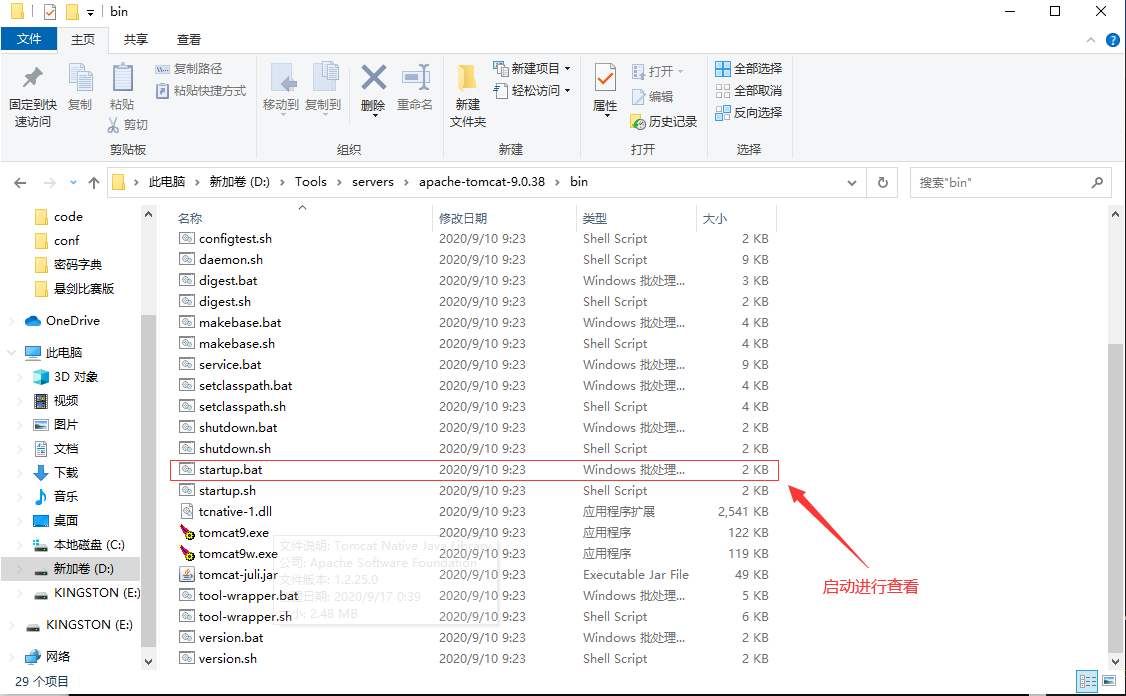This screenshot has width=1126, height=696.
Task: Click Cut (剪切) in clipboard group
Action: [128, 125]
